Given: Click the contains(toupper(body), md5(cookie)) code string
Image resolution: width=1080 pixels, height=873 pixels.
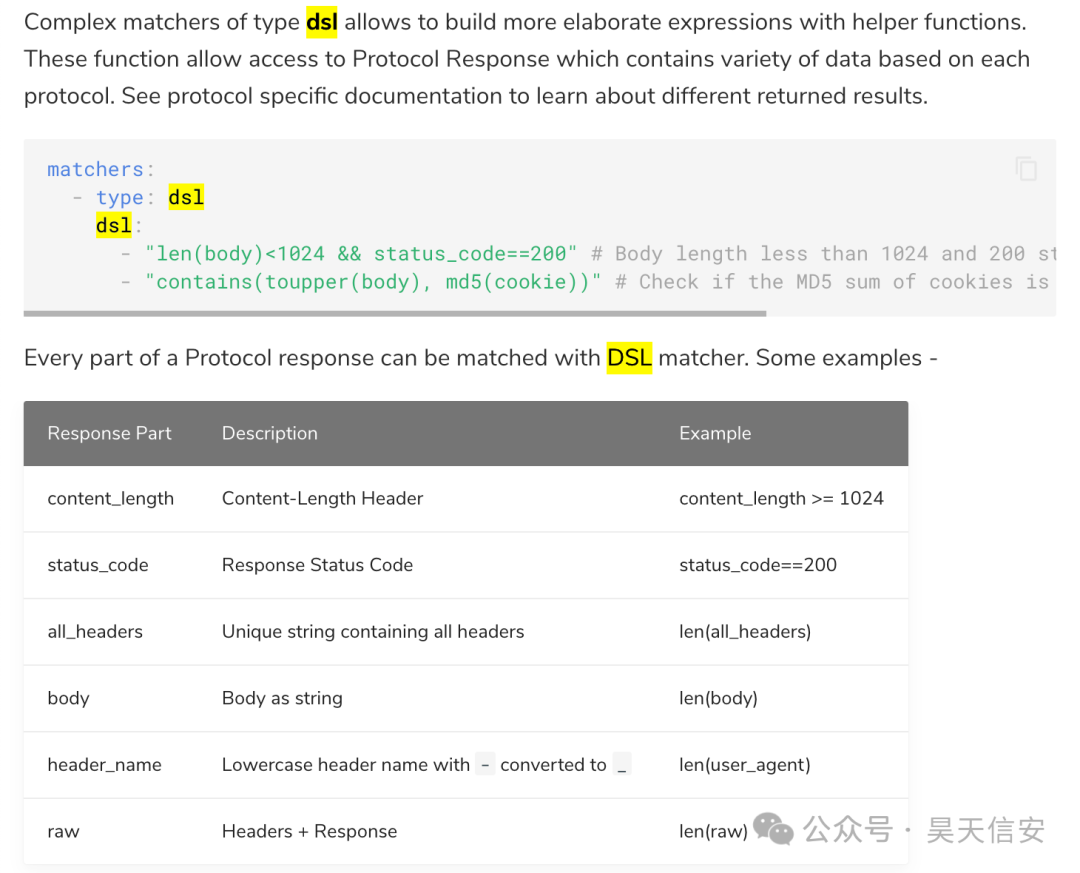Looking at the screenshot, I should [x=373, y=282].
